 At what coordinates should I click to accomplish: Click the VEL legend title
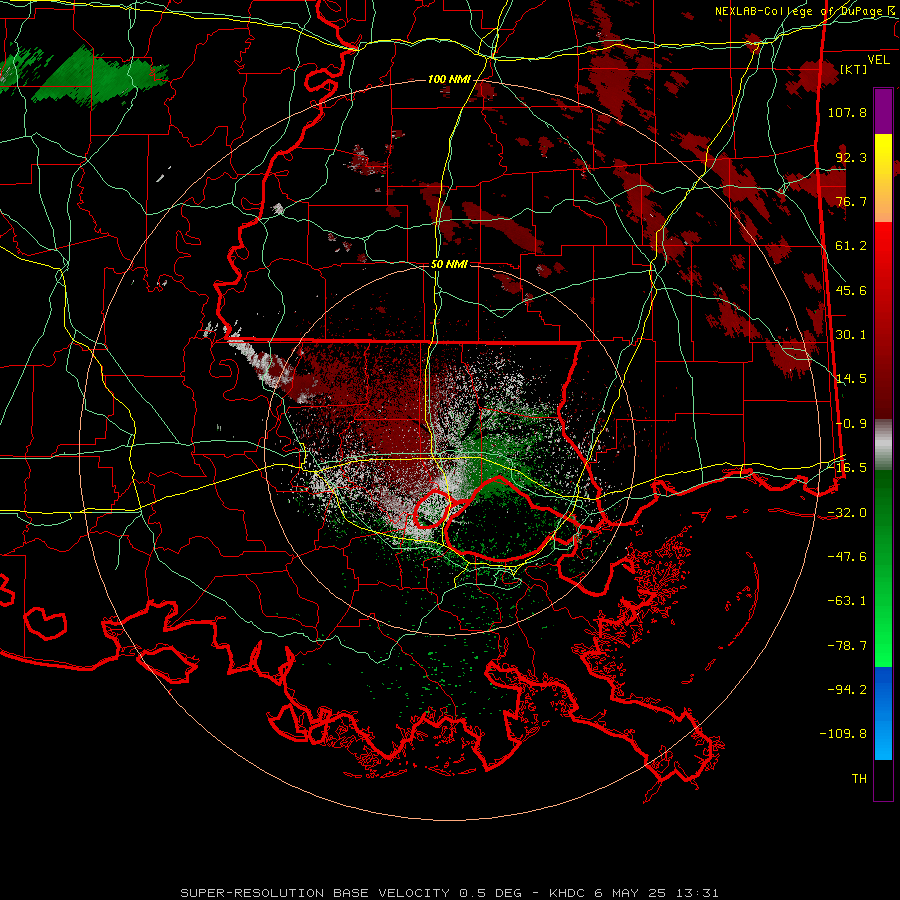point(878,60)
